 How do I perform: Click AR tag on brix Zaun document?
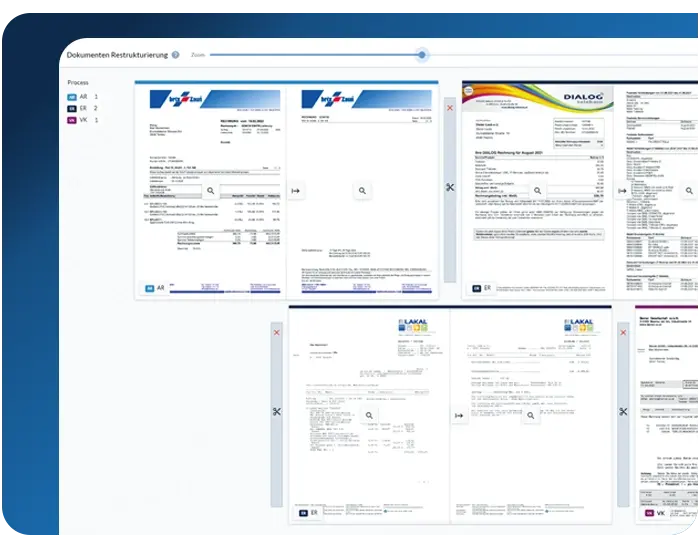pyautogui.click(x=155, y=288)
